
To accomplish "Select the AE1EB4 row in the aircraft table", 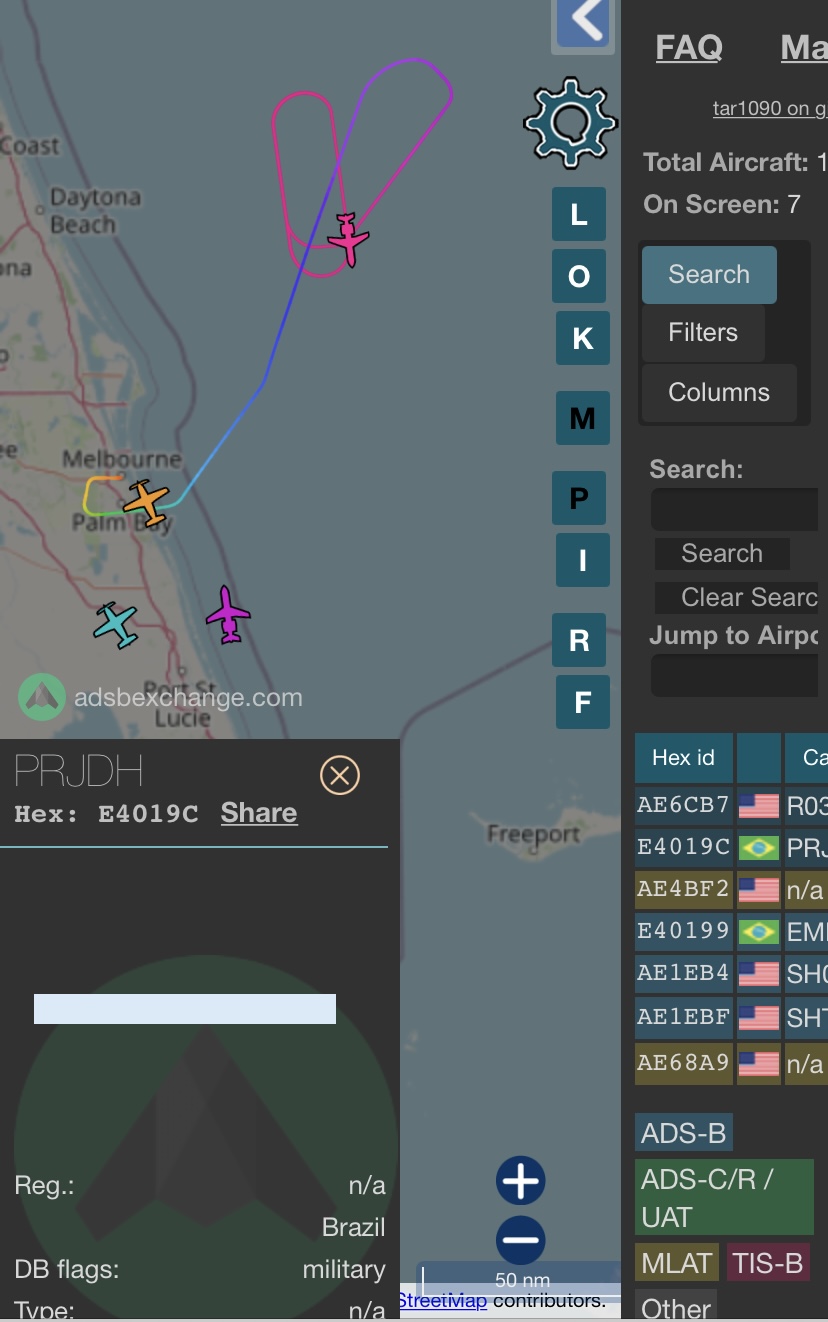I will (731, 974).
